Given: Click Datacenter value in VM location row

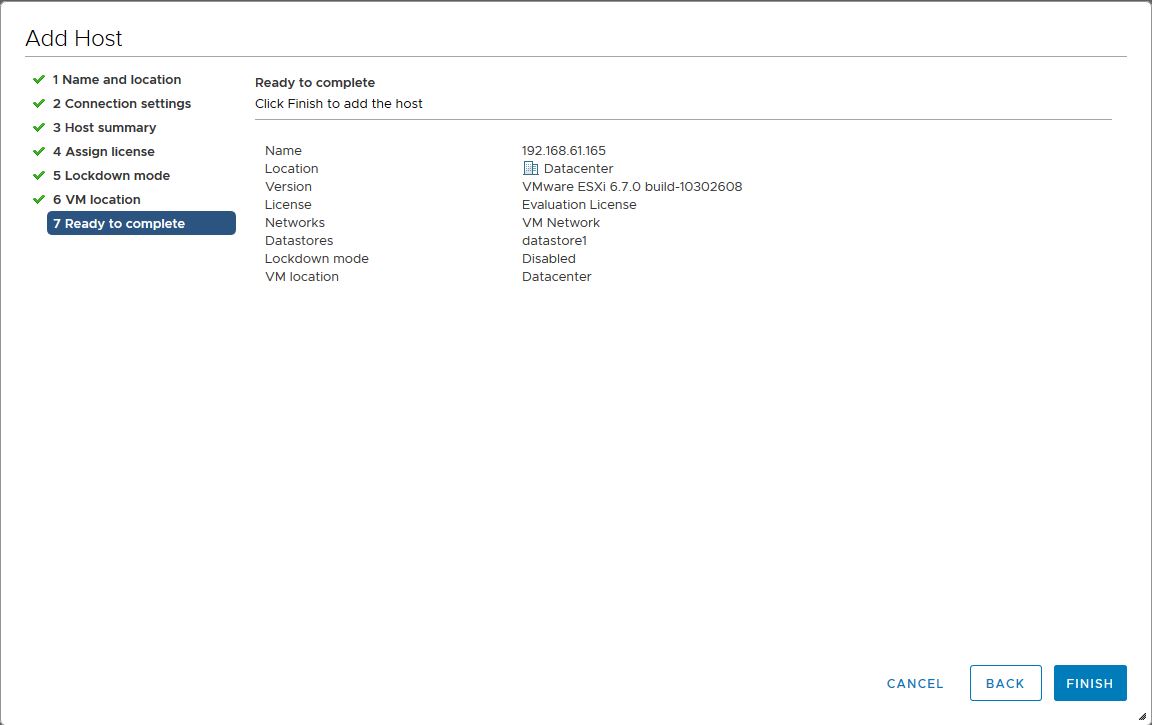Looking at the screenshot, I should click(x=556, y=277).
